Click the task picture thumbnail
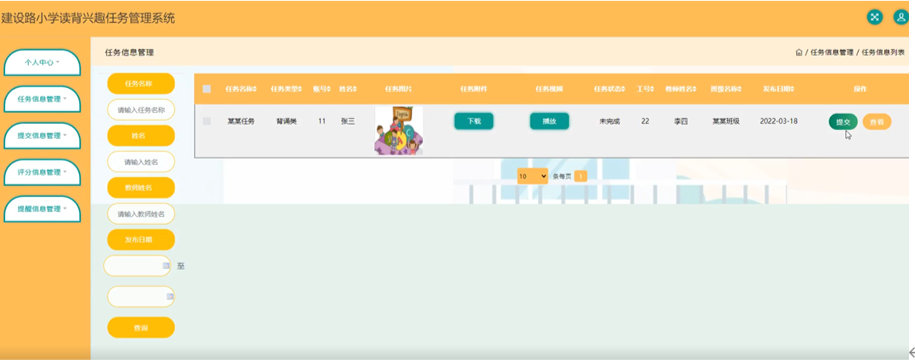Image resolution: width=915 pixels, height=361 pixels. pos(399,131)
